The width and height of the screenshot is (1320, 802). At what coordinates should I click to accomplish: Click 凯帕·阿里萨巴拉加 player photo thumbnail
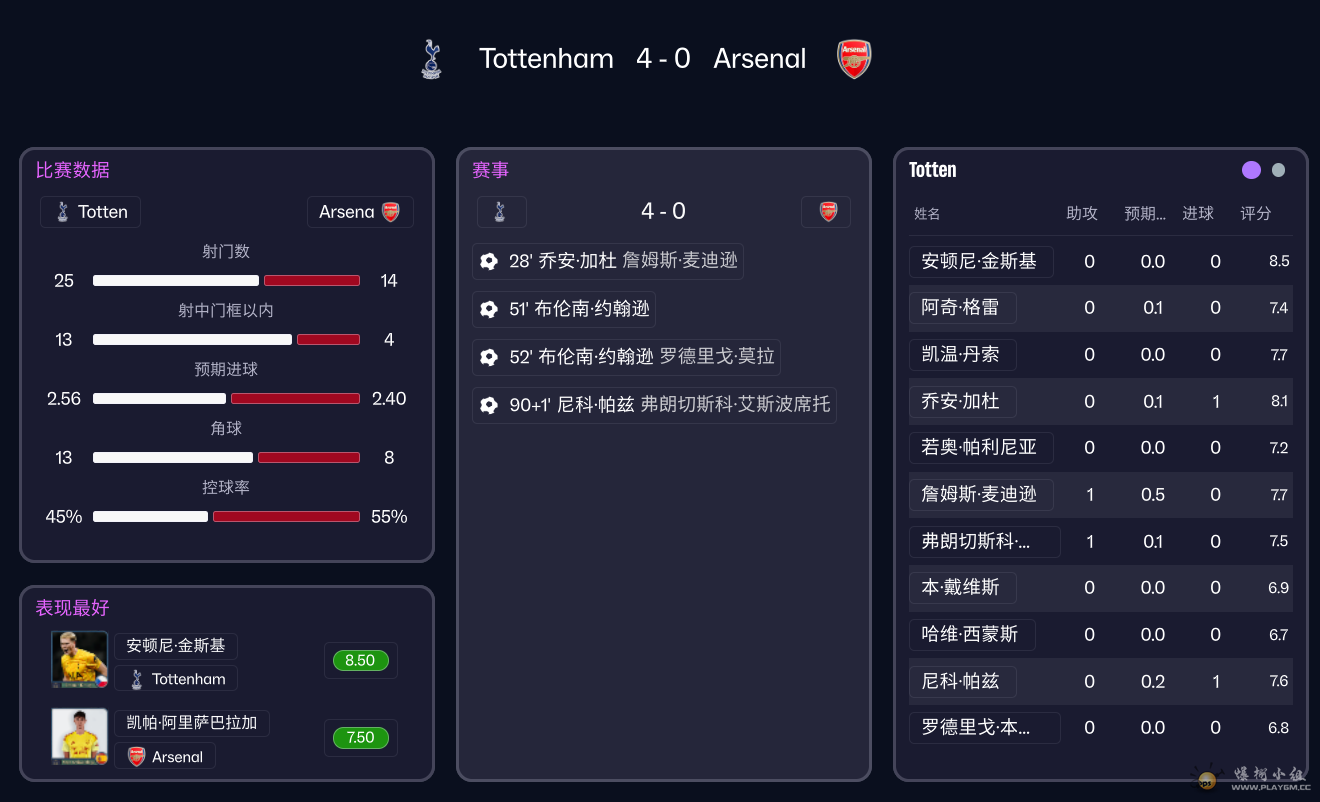pyautogui.click(x=80, y=737)
